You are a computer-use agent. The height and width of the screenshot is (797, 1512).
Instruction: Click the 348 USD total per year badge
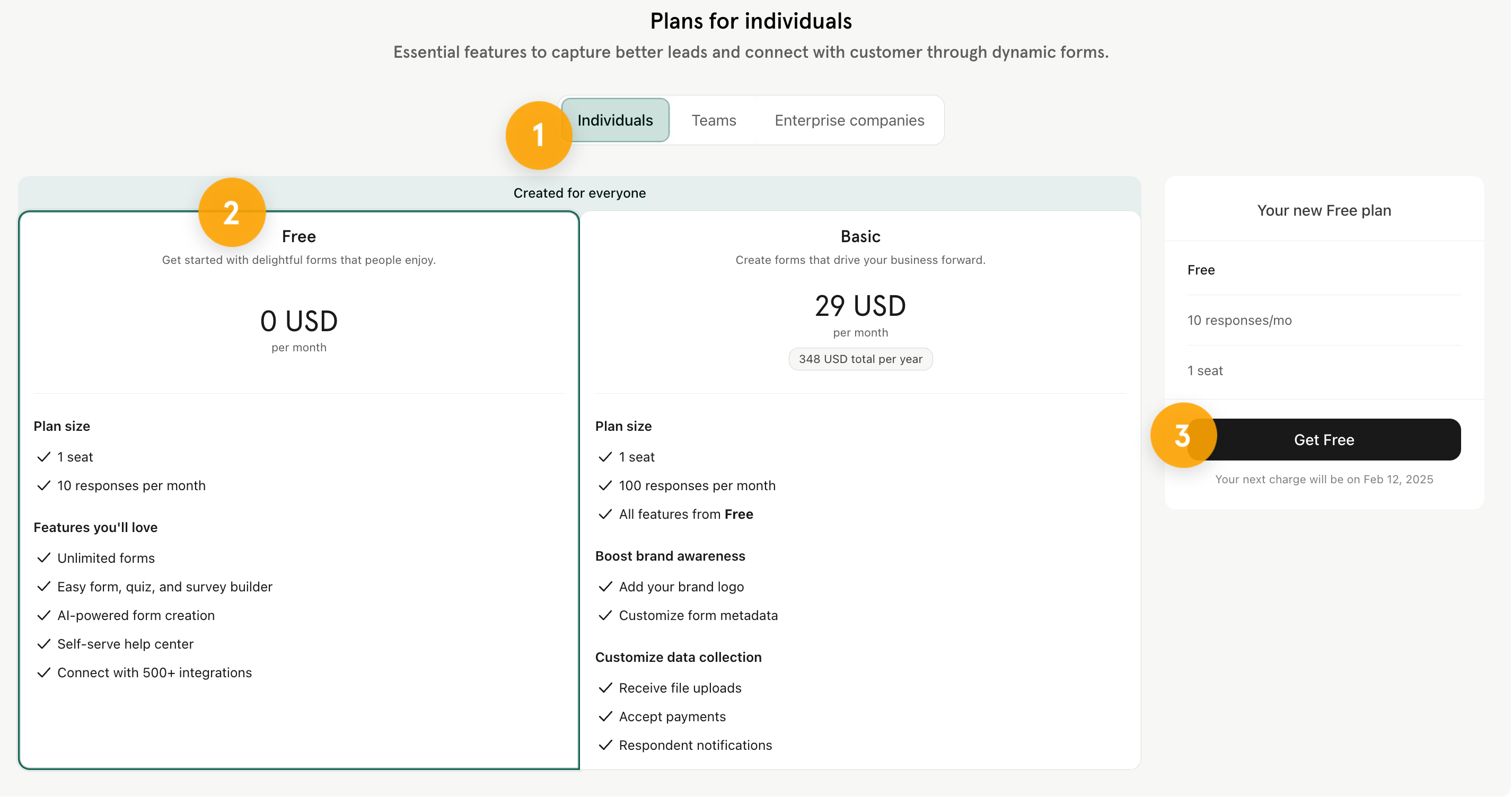(x=860, y=359)
